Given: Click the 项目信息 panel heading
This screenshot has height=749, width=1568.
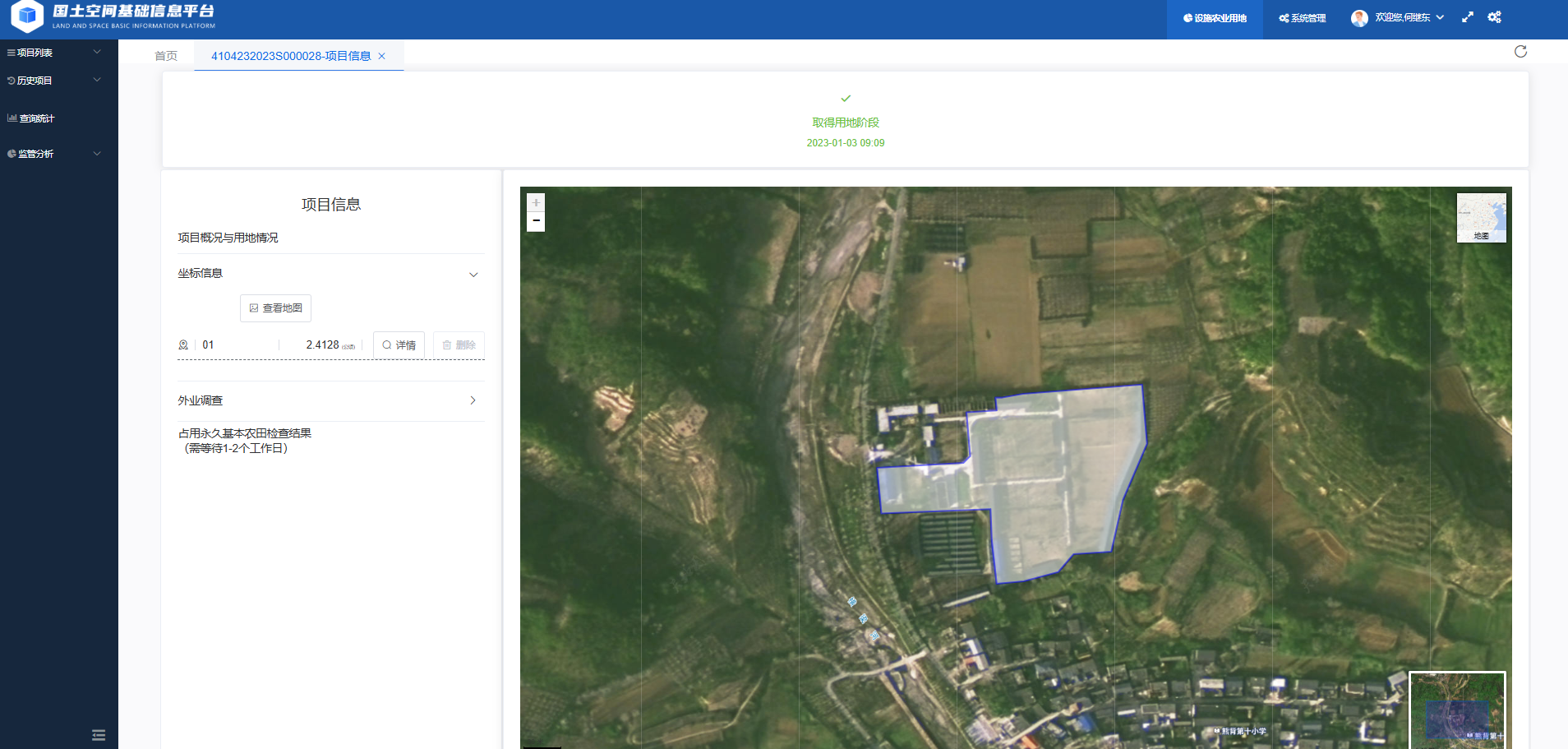Looking at the screenshot, I should (x=331, y=205).
